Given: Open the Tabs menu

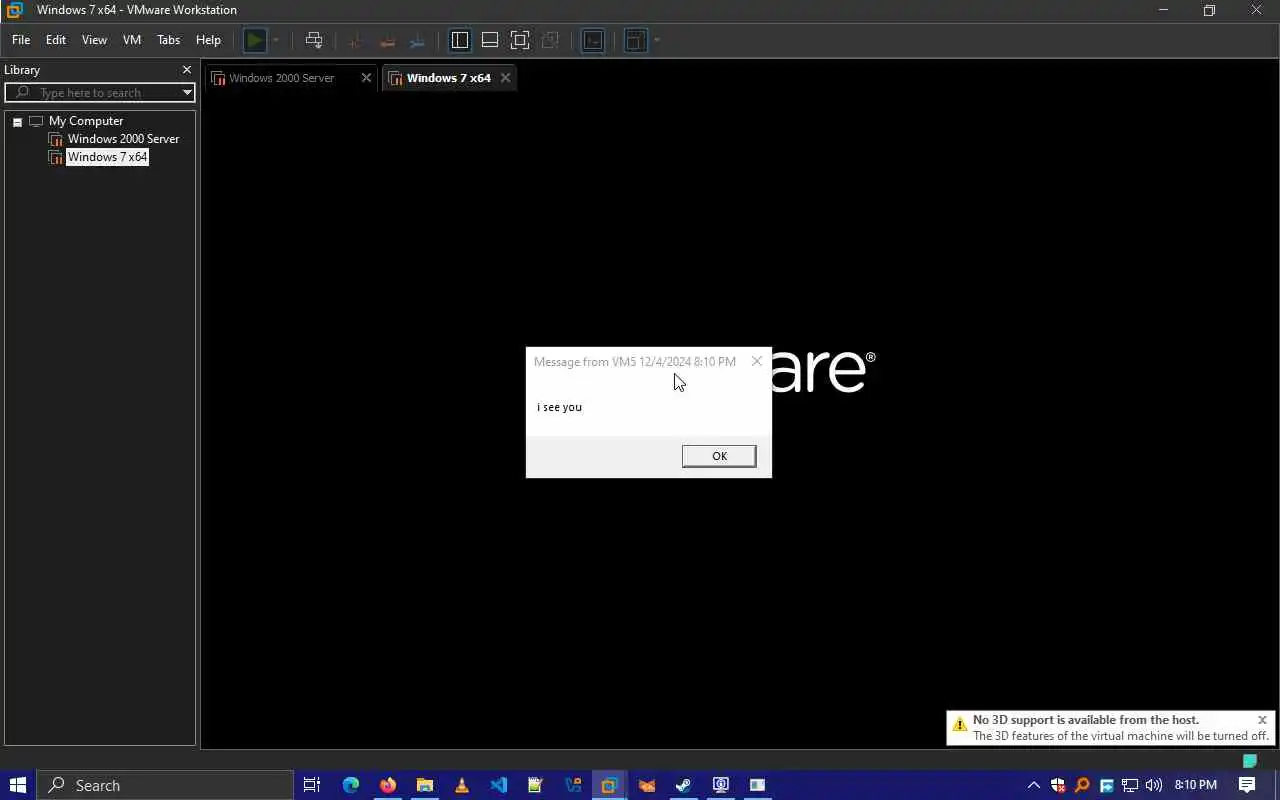Looking at the screenshot, I should click(169, 40).
